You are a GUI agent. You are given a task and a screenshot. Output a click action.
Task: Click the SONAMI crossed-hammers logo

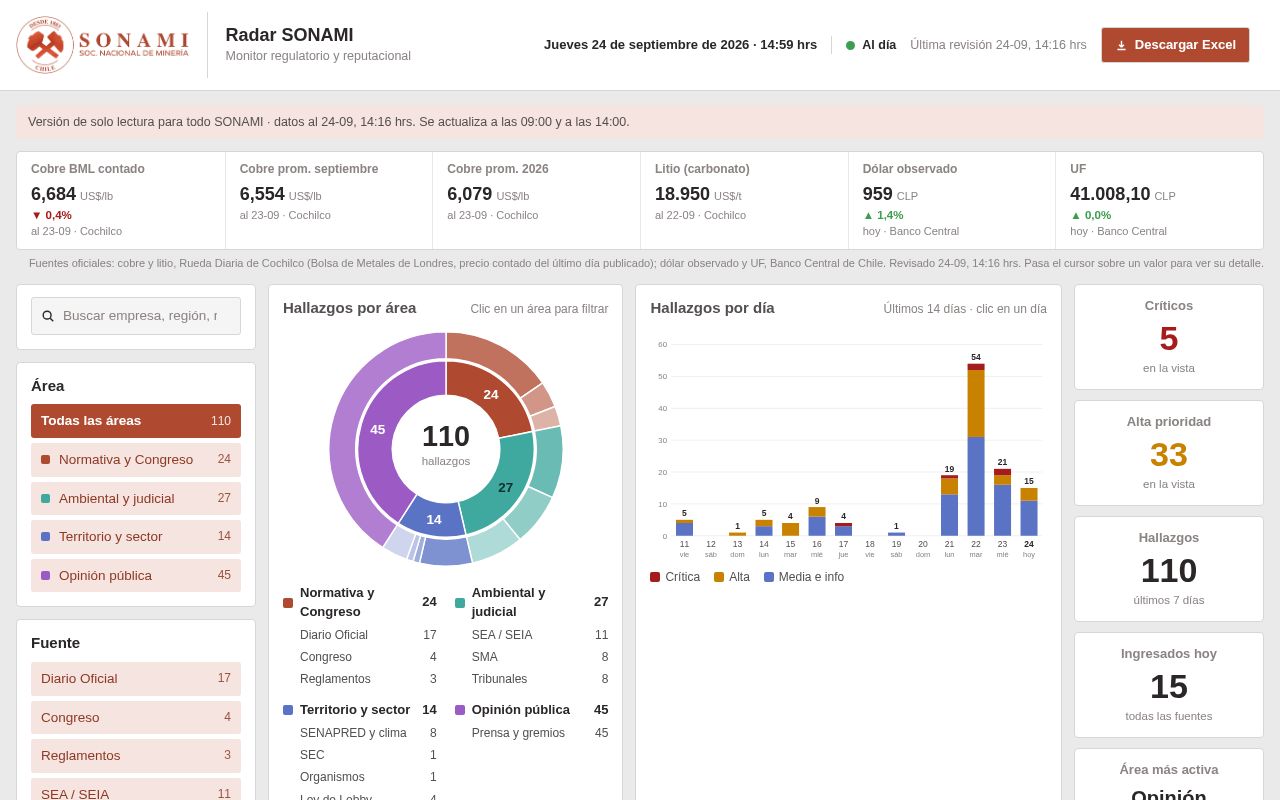45,45
